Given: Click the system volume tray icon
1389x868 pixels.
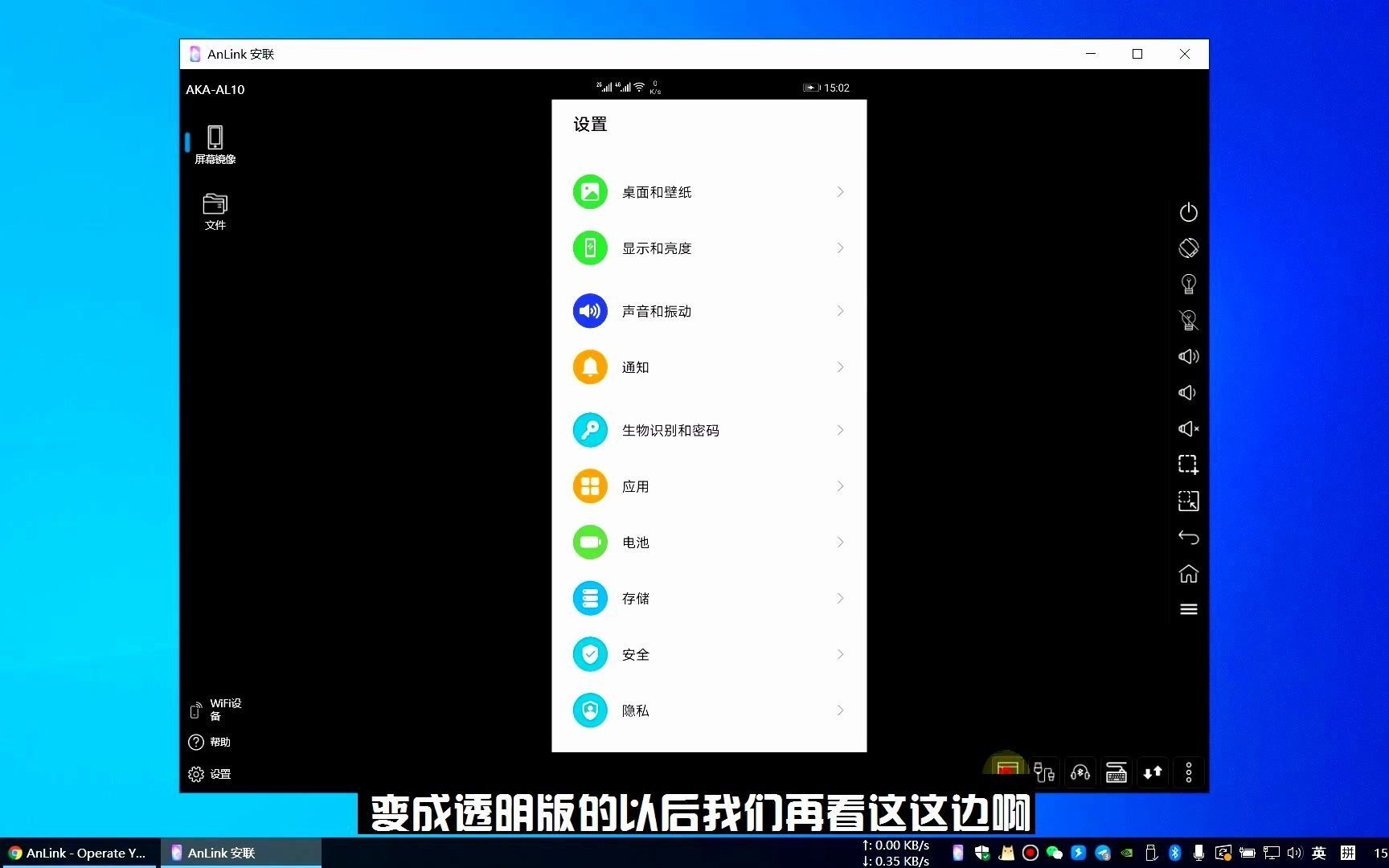Looking at the screenshot, I should tap(1293, 853).
